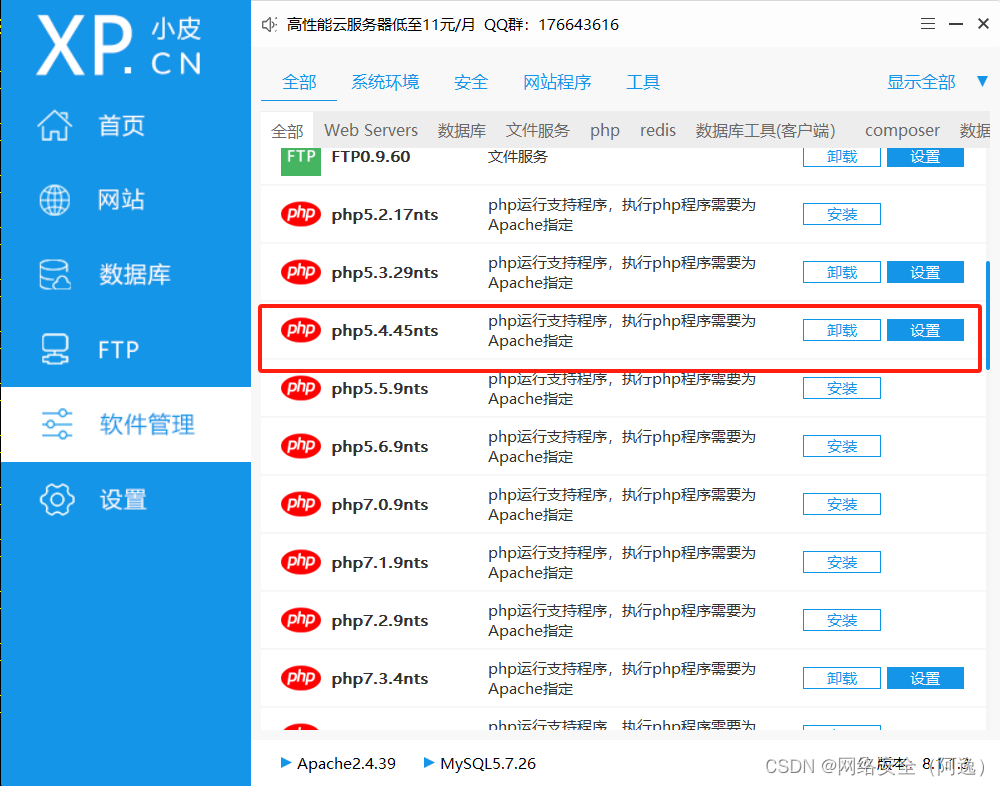Click the software list vertical scrollbar
The height and width of the screenshot is (786, 1000).
click(x=988, y=315)
